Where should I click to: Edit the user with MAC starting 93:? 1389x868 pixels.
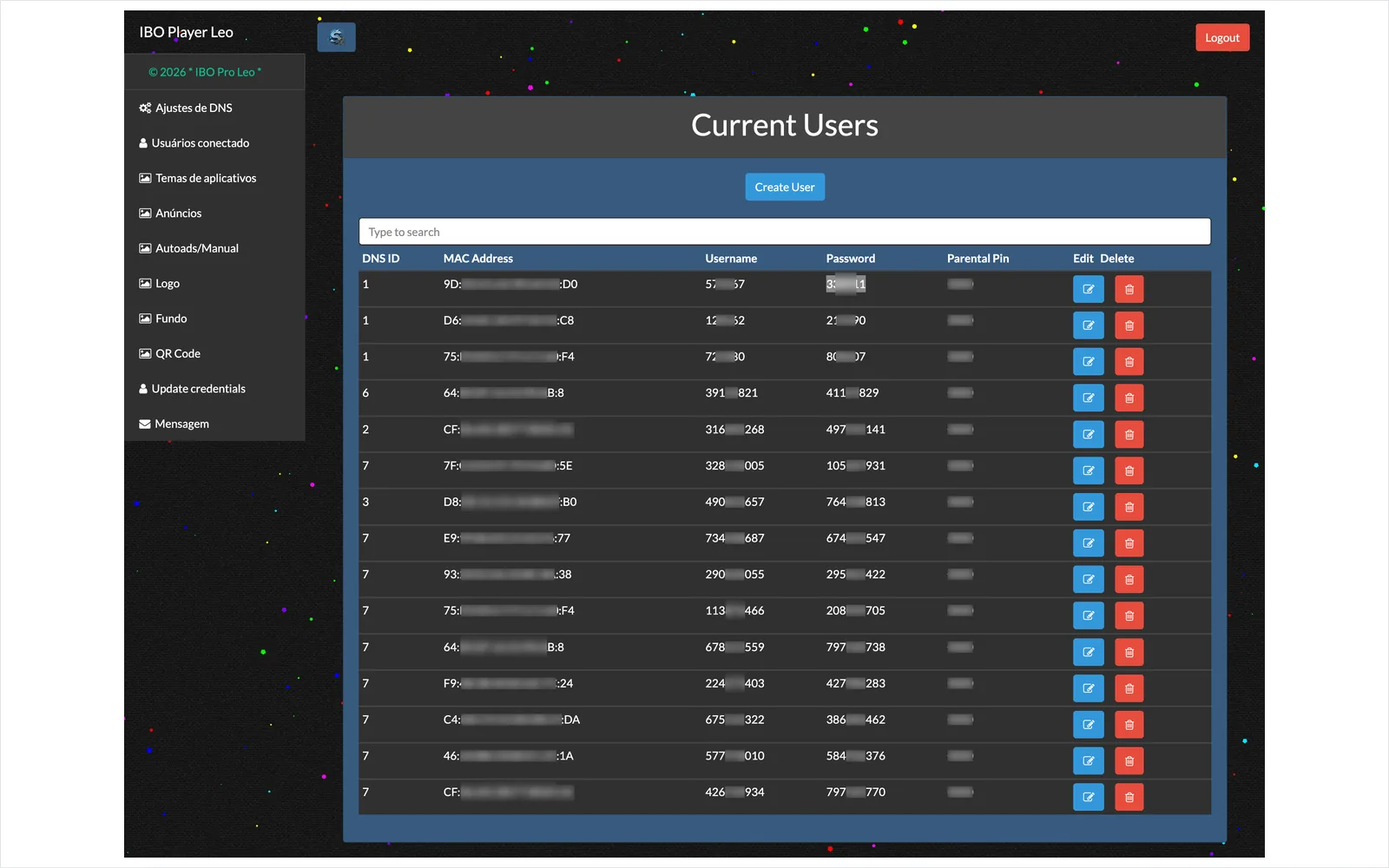tap(1088, 579)
